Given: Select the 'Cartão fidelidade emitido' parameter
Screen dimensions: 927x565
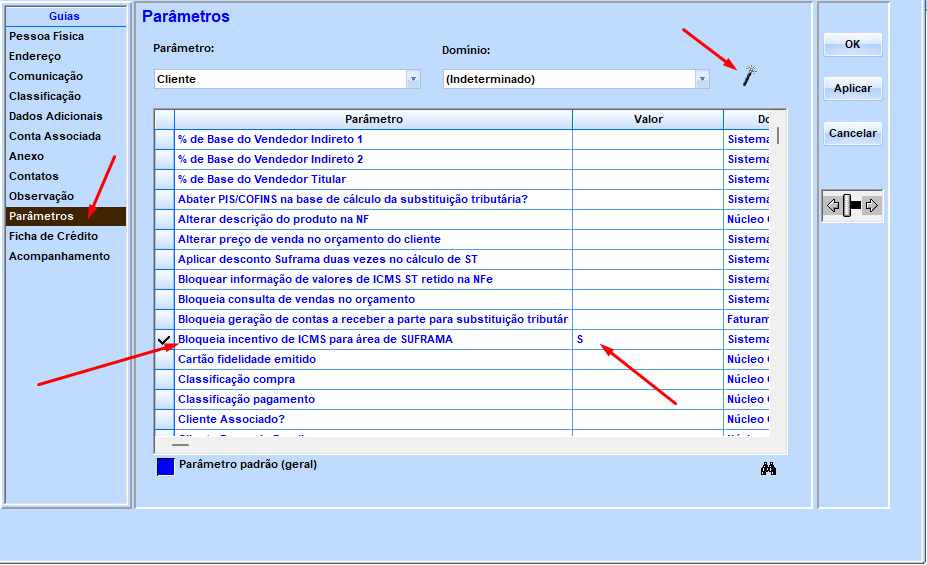Looking at the screenshot, I should click(374, 360).
